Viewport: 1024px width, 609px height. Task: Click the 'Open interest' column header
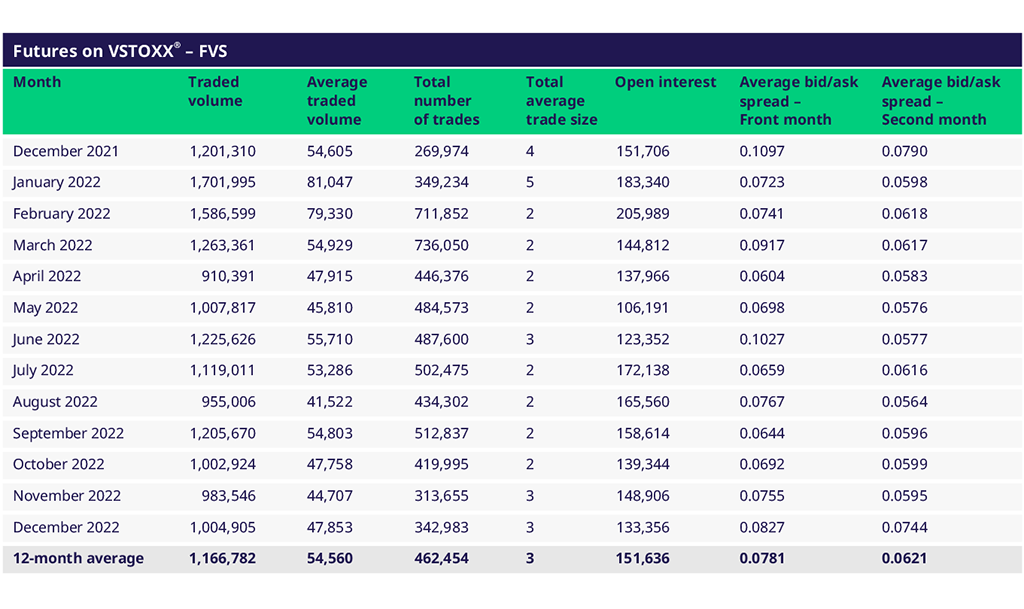665,82
